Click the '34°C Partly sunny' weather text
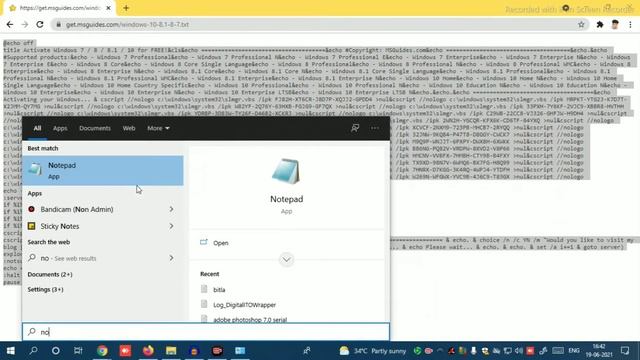Viewport: 640px width, 360px height. (380, 351)
